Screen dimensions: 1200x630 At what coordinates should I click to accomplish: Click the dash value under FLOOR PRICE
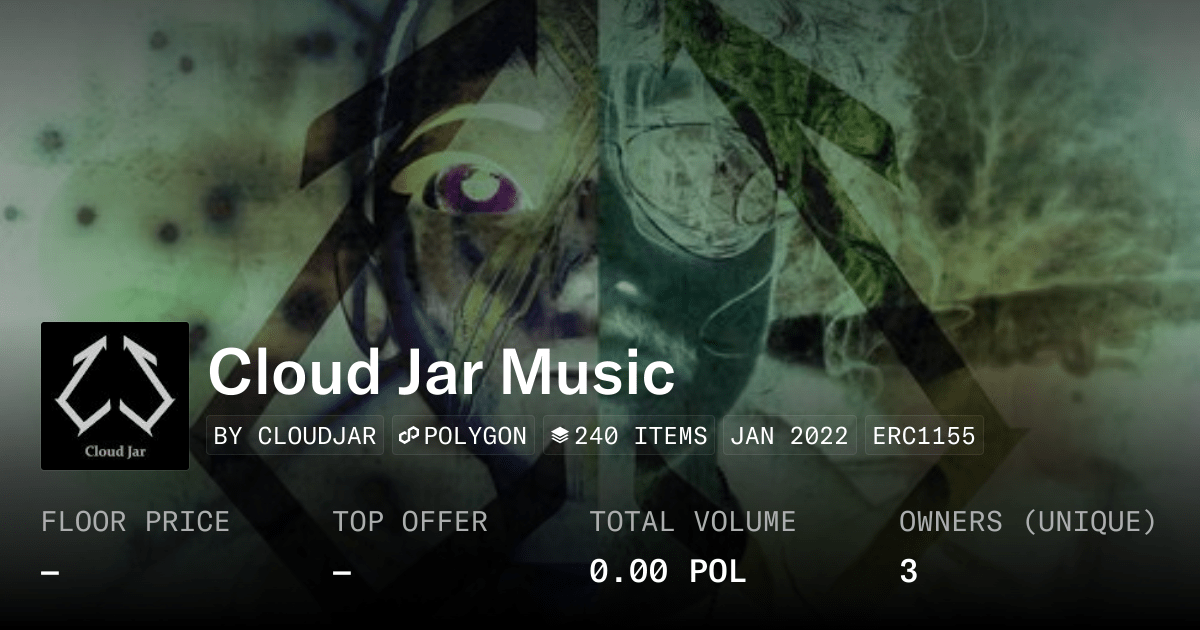tap(50, 572)
